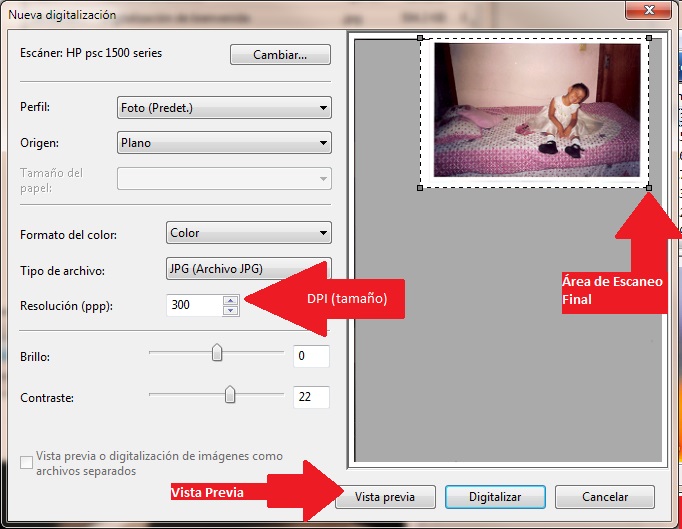Expand the Formato del color dropdown
The image size is (682, 529).
[x=248, y=233]
